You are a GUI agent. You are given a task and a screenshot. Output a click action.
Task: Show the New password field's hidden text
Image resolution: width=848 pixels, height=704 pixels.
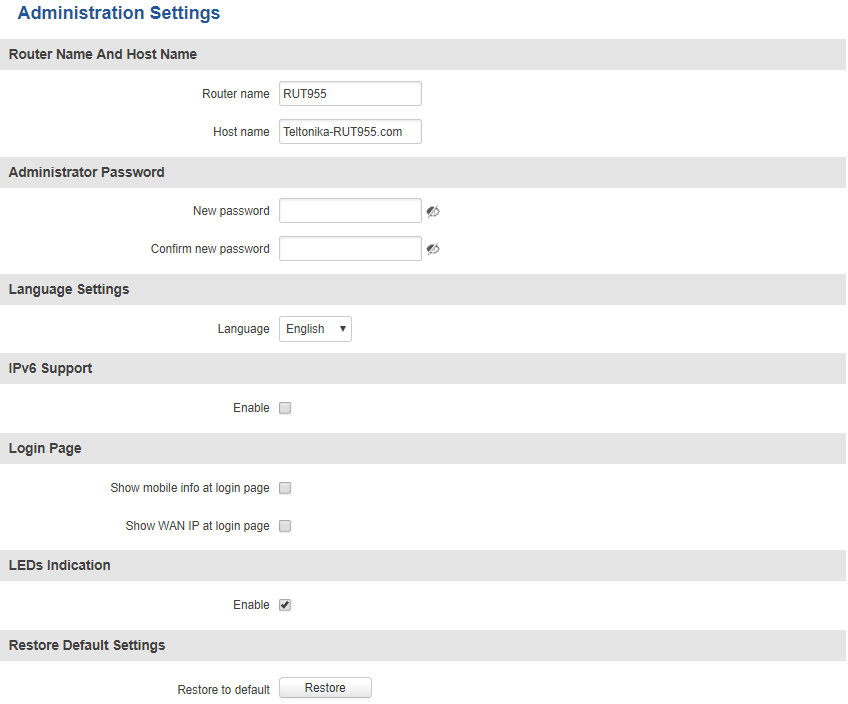(x=433, y=211)
